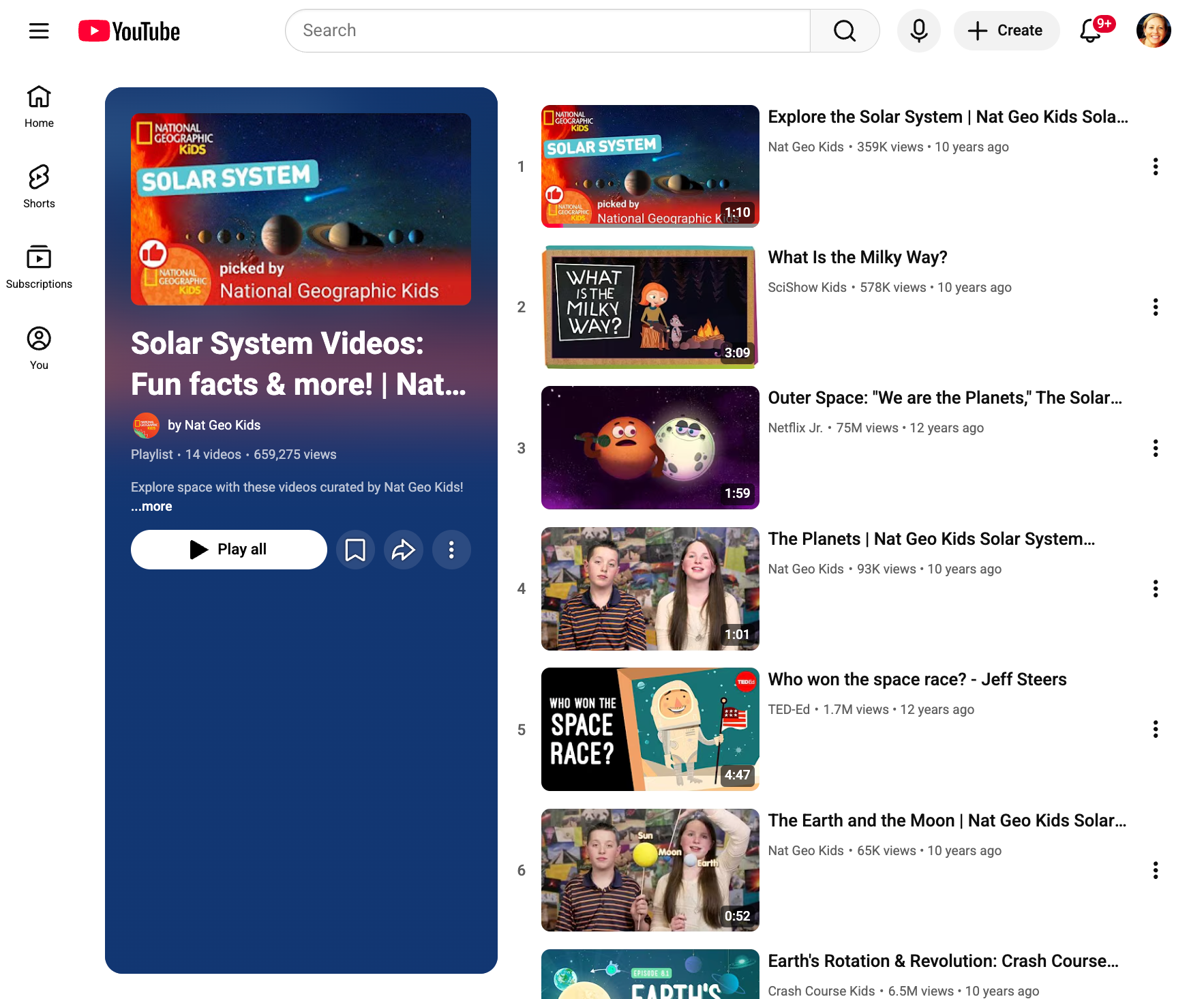
Task: Expand description with ...more
Action: point(151,507)
